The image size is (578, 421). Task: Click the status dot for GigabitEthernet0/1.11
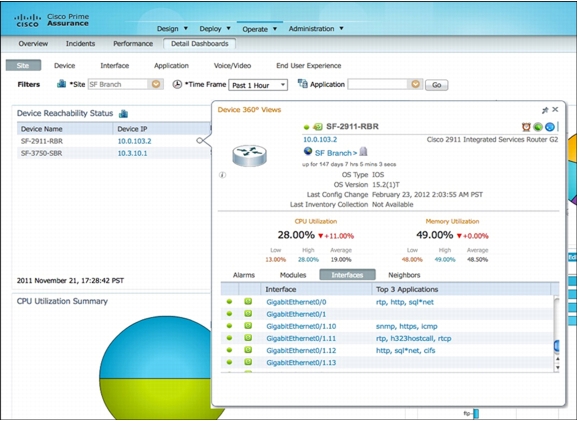(229, 338)
